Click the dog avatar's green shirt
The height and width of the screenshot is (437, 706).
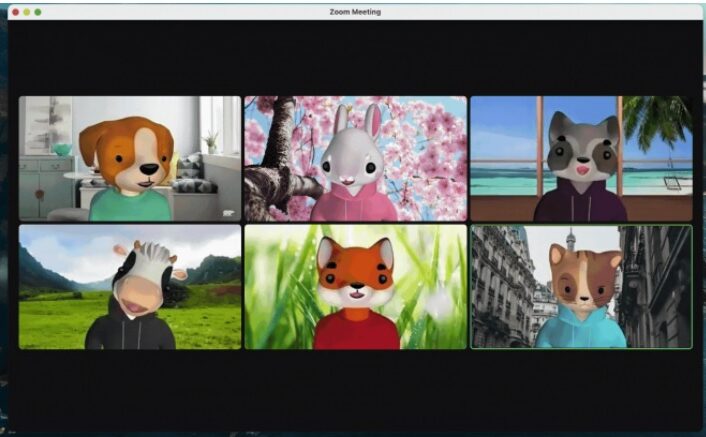[x=130, y=205]
